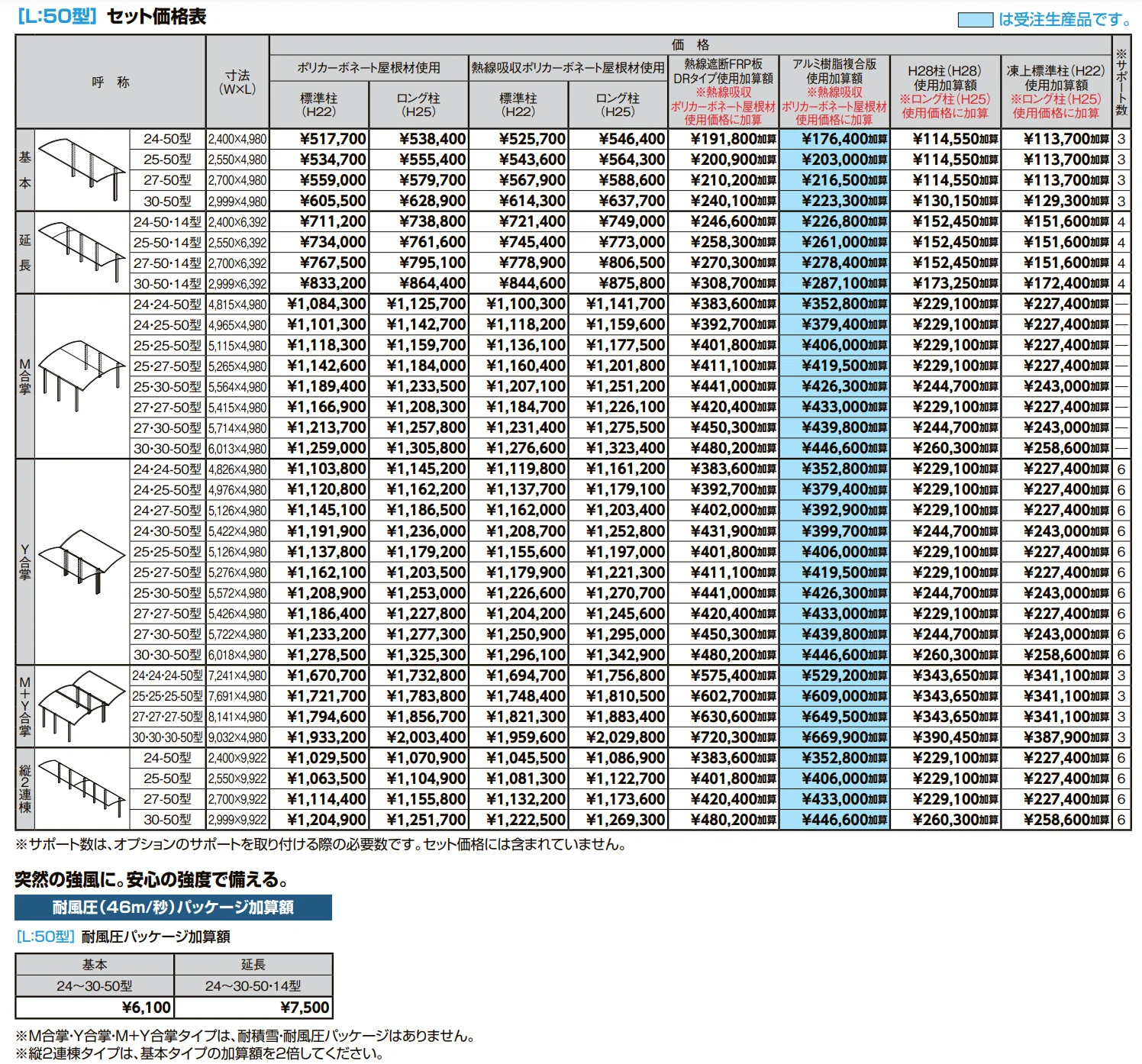Click the 24·24·24-50型 model name

168,675
